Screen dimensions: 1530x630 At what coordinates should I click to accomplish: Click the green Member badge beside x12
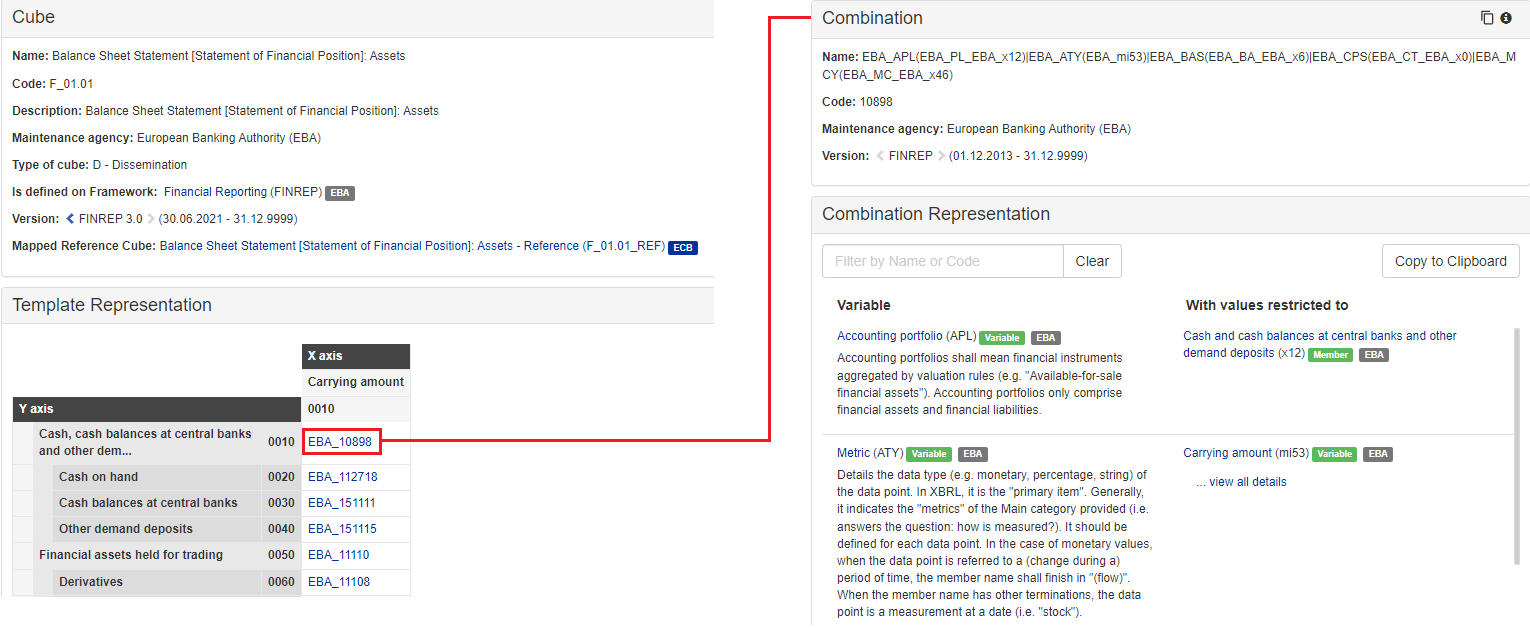click(1330, 355)
